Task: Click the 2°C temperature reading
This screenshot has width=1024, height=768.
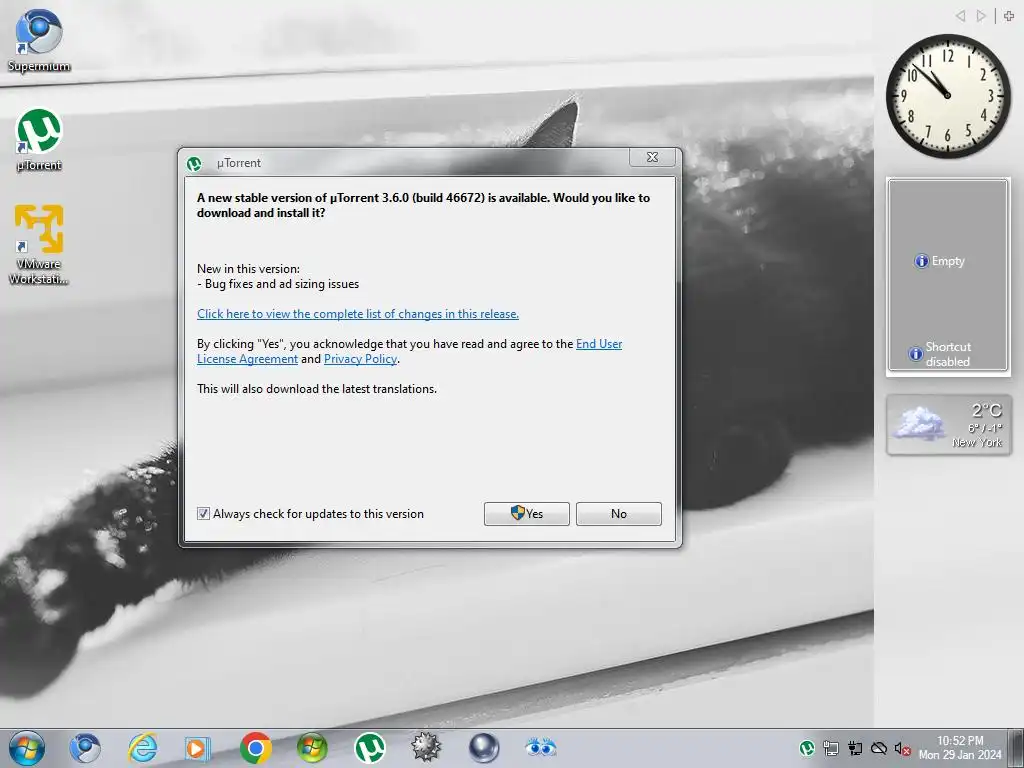Action: point(986,410)
